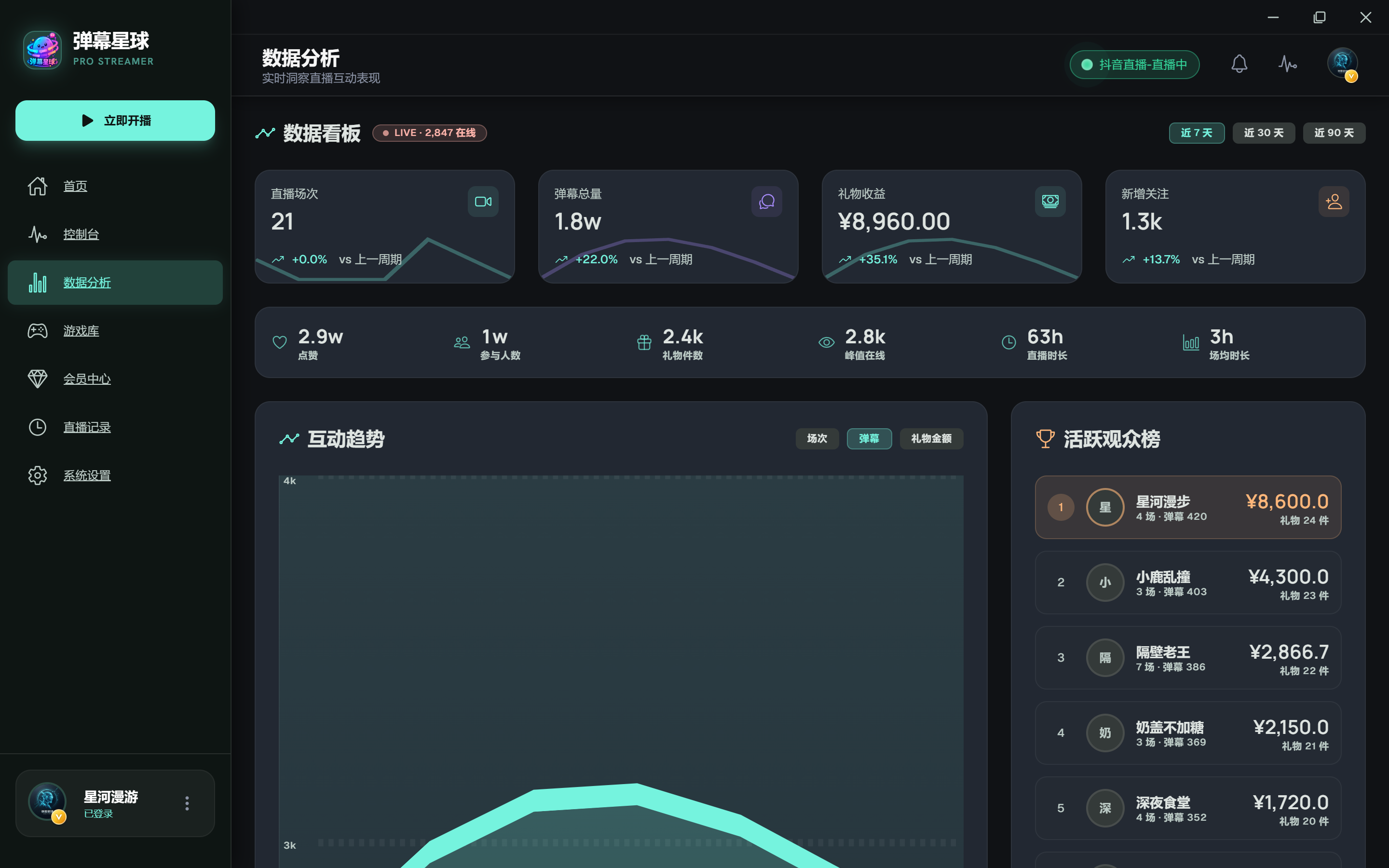The width and height of the screenshot is (1389, 868).
Task: Switch range to 近 90 天
Action: click(x=1334, y=133)
